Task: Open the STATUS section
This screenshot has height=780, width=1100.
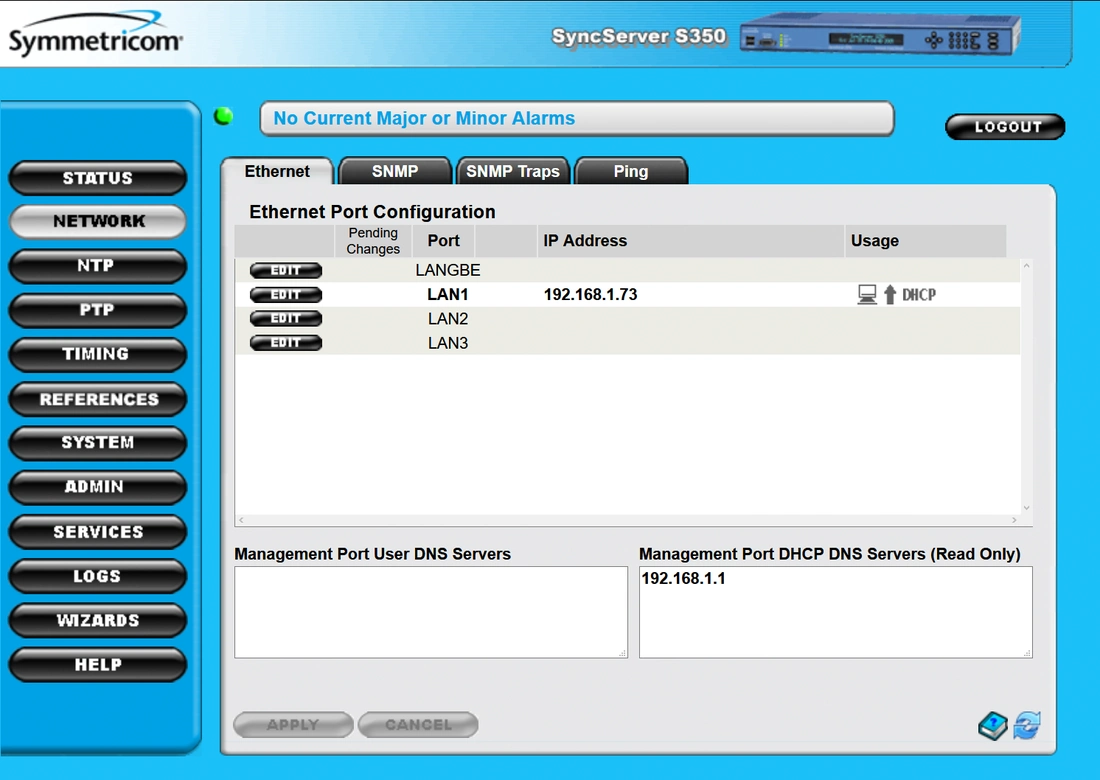Action: click(98, 178)
